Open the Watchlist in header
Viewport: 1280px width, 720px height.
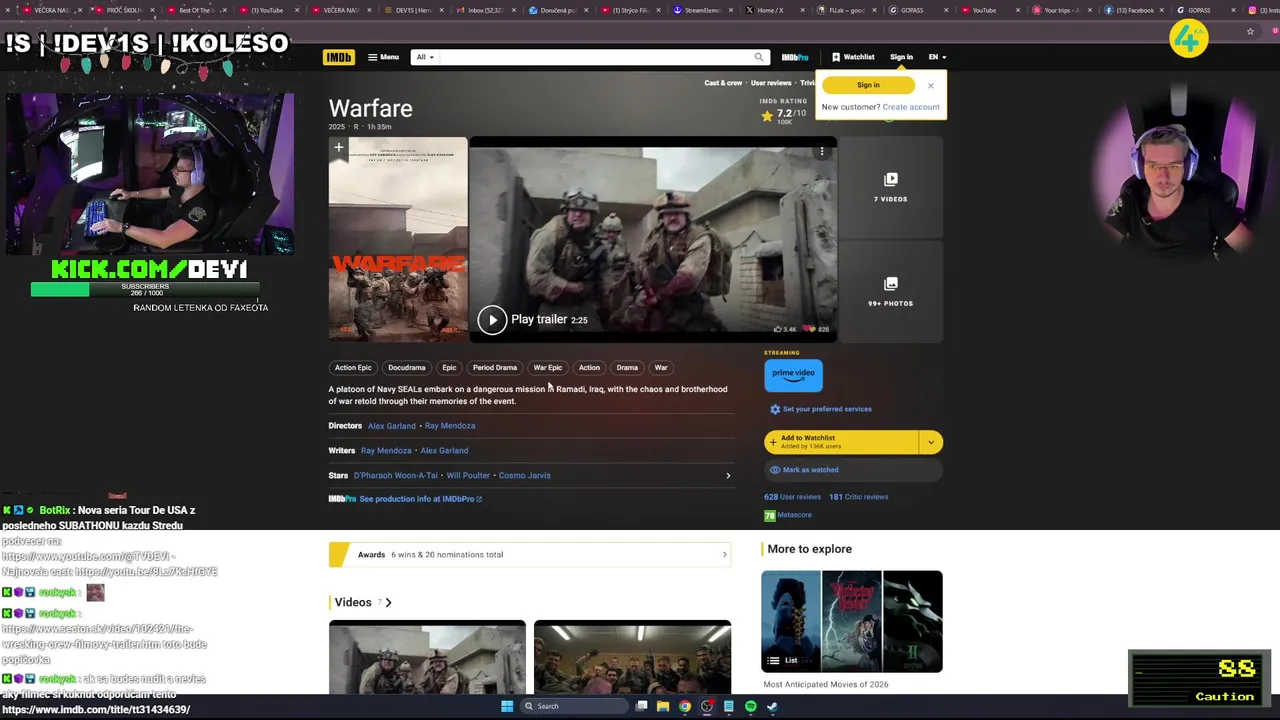(853, 57)
